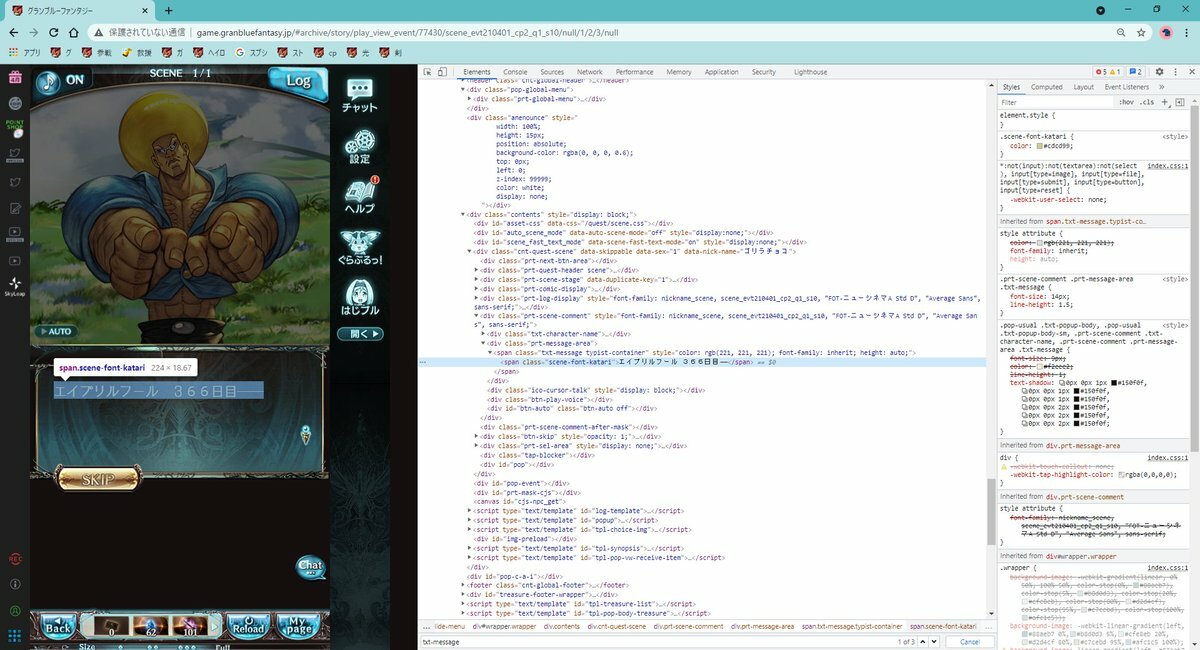Image resolution: width=1200 pixels, height=650 pixels.
Task: Activate the DevTools inspect element picker
Action: pyautogui.click(x=428, y=72)
